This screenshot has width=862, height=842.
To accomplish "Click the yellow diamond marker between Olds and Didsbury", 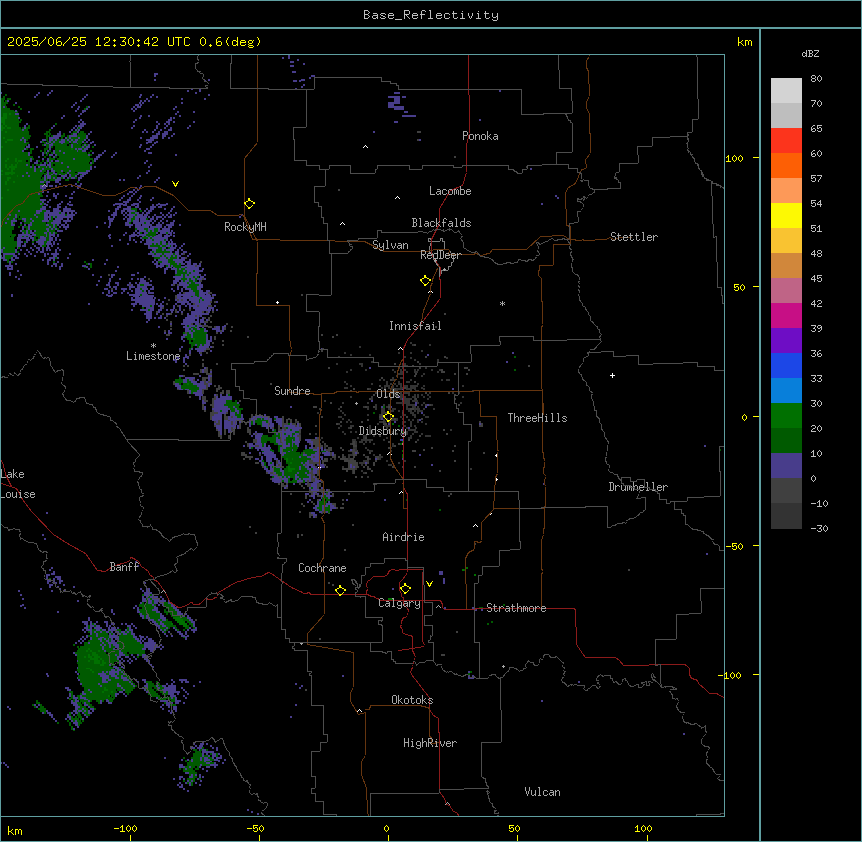I will [x=388, y=417].
